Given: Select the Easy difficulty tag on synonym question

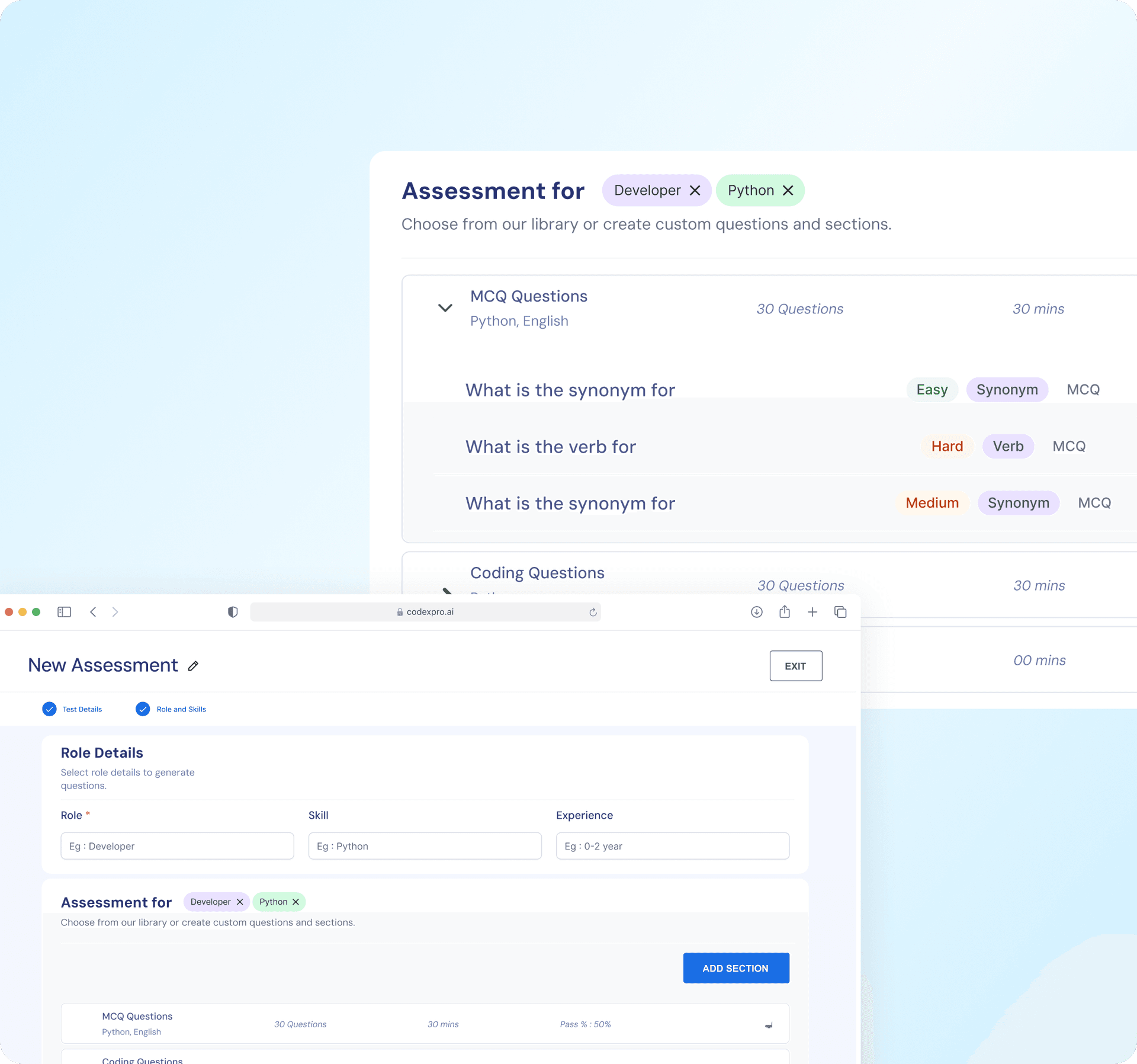Looking at the screenshot, I should click(x=932, y=389).
